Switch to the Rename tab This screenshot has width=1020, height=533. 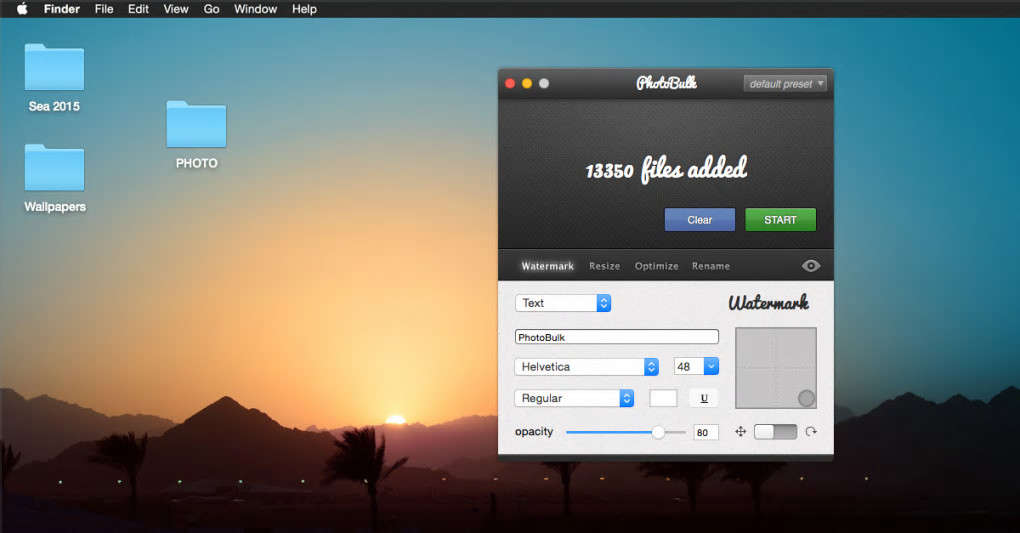(711, 266)
